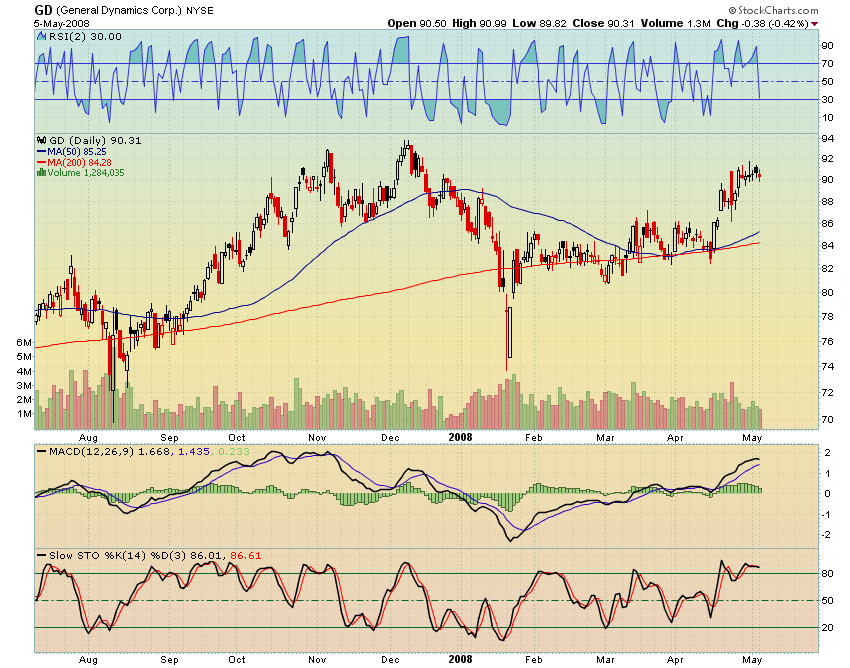Click the RSI indicator icon beside RSI(2)
Image resolution: width=850 pixels, height=668 pixels.
pos(41,36)
